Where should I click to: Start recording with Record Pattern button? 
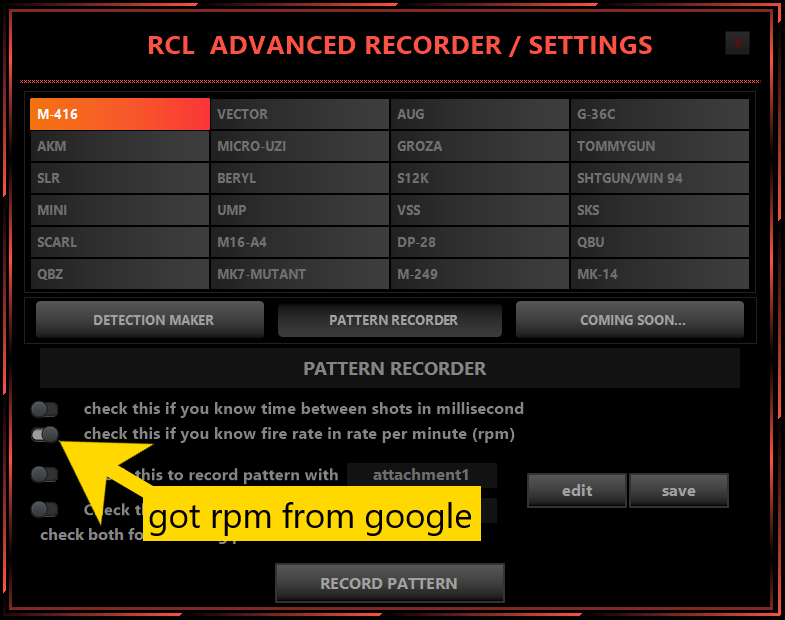(x=389, y=583)
